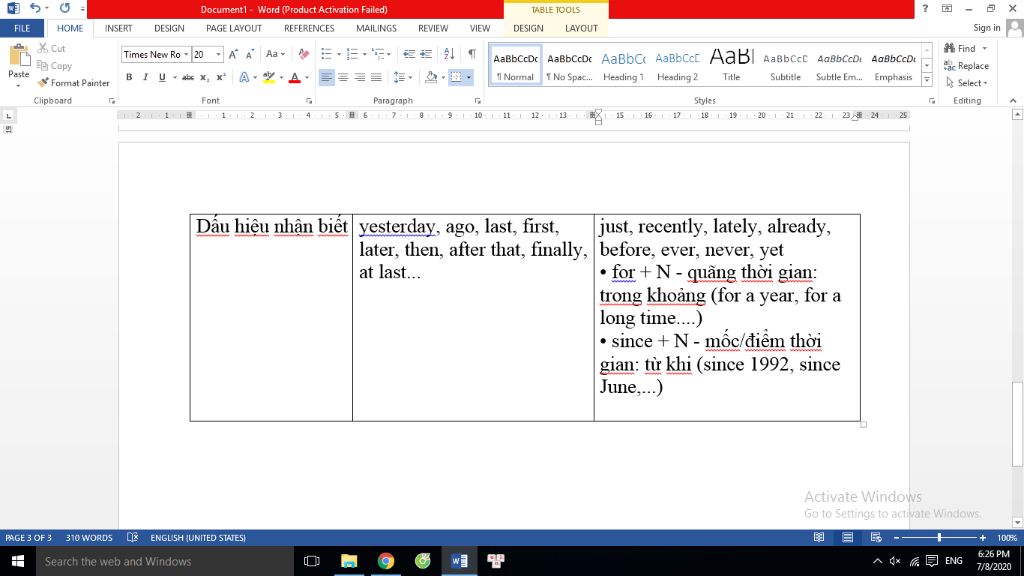Show paragraph marks and hidden symbols

coord(472,54)
